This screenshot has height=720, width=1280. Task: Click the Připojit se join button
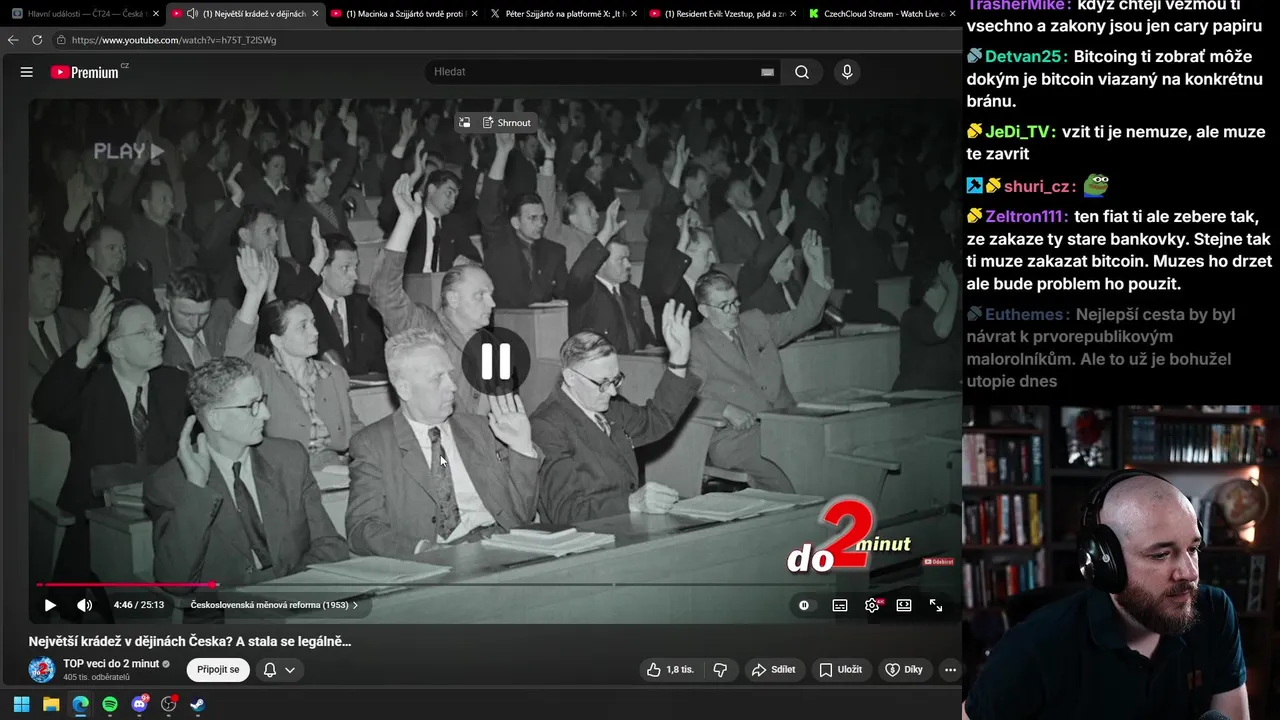(218, 669)
